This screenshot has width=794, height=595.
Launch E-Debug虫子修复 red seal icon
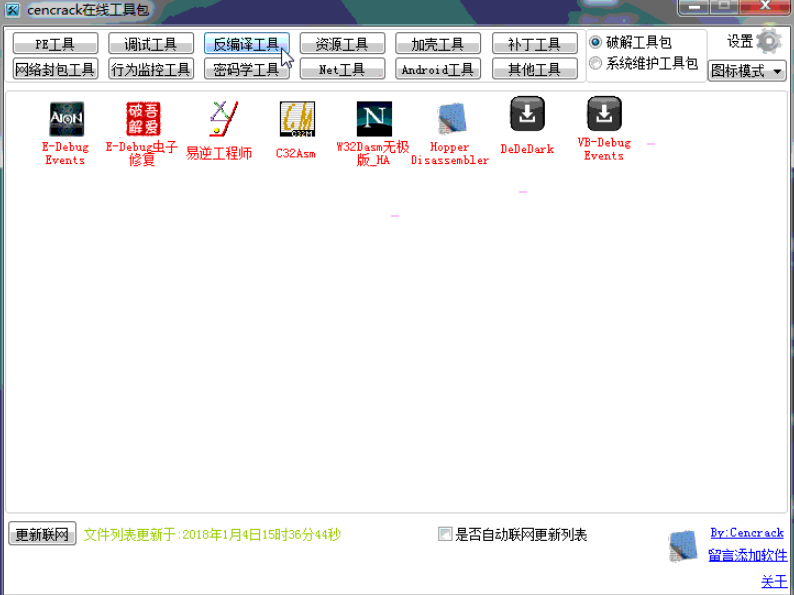click(x=143, y=119)
